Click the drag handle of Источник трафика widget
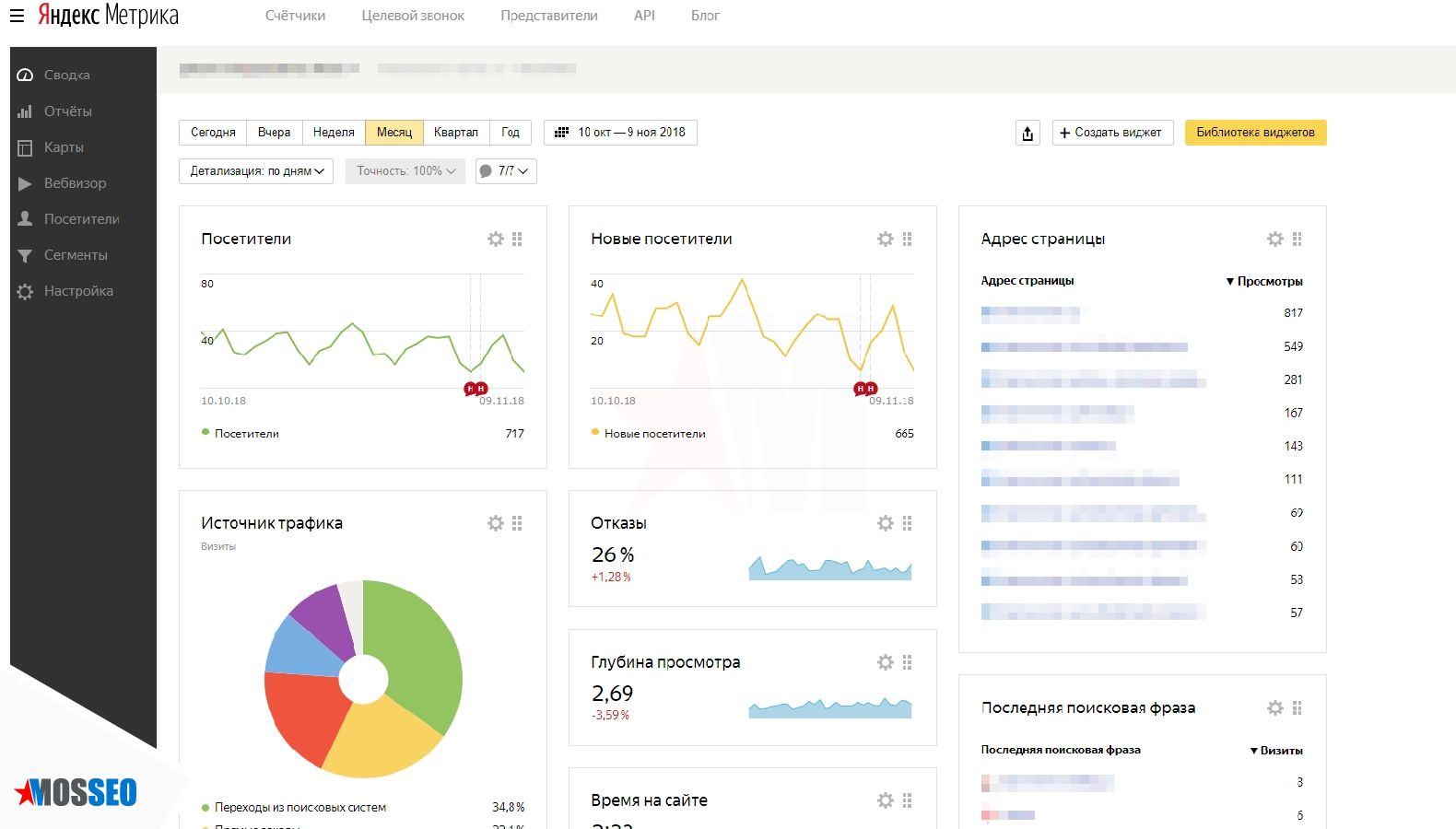Viewport: 1456px width, 829px height. point(517,523)
